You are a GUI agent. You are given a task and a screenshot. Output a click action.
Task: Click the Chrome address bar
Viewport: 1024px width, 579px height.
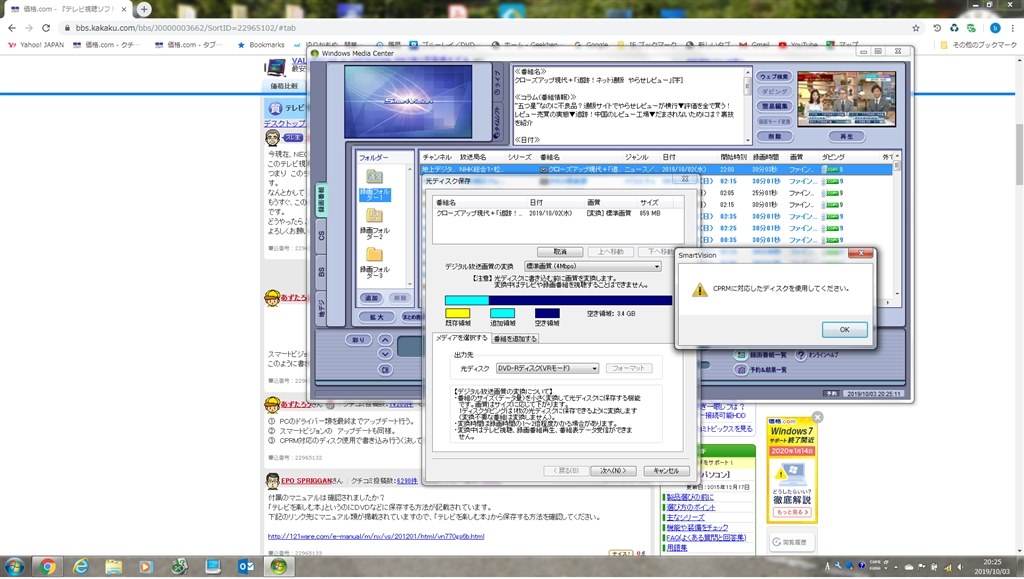pos(483,28)
